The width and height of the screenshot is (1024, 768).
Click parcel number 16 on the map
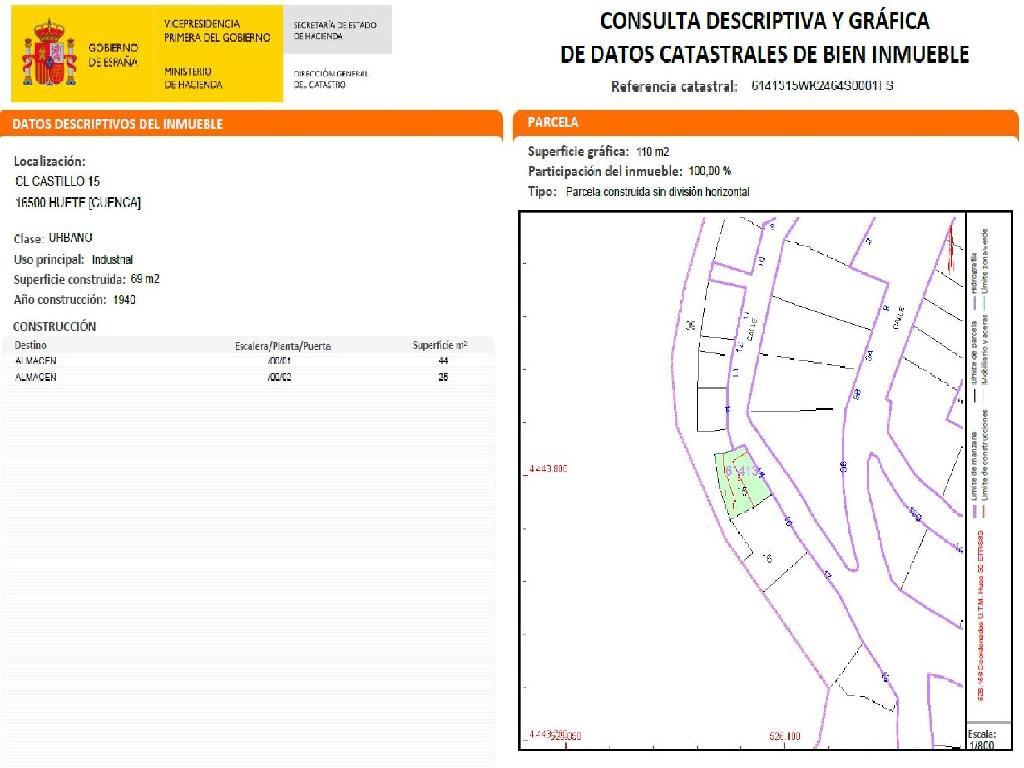coord(767,558)
